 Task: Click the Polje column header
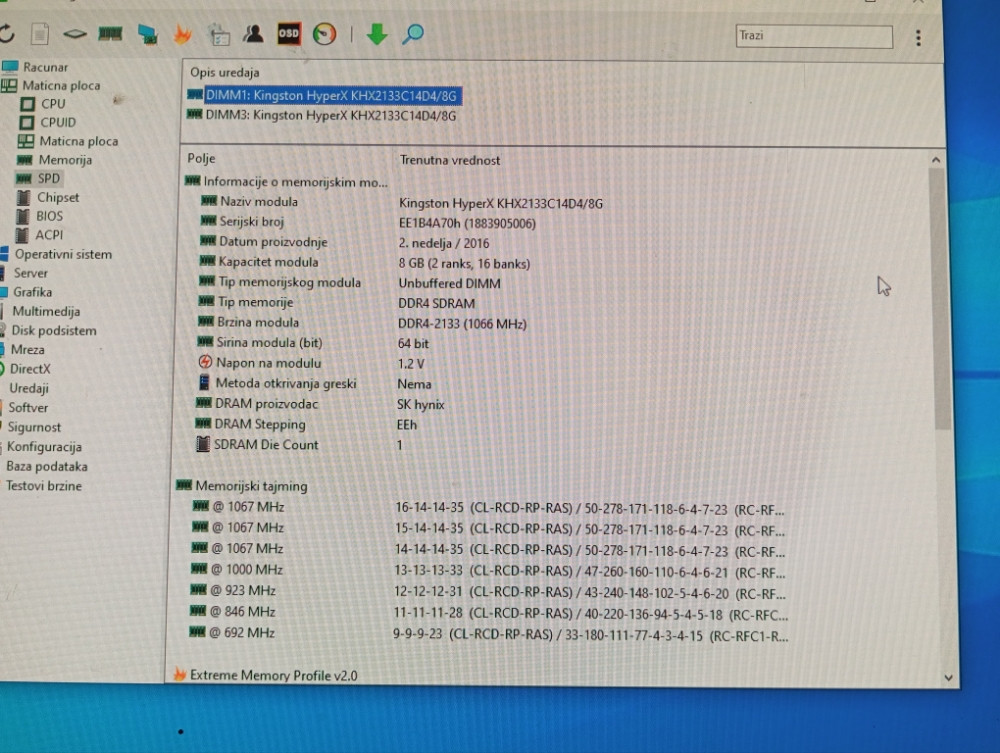point(201,158)
